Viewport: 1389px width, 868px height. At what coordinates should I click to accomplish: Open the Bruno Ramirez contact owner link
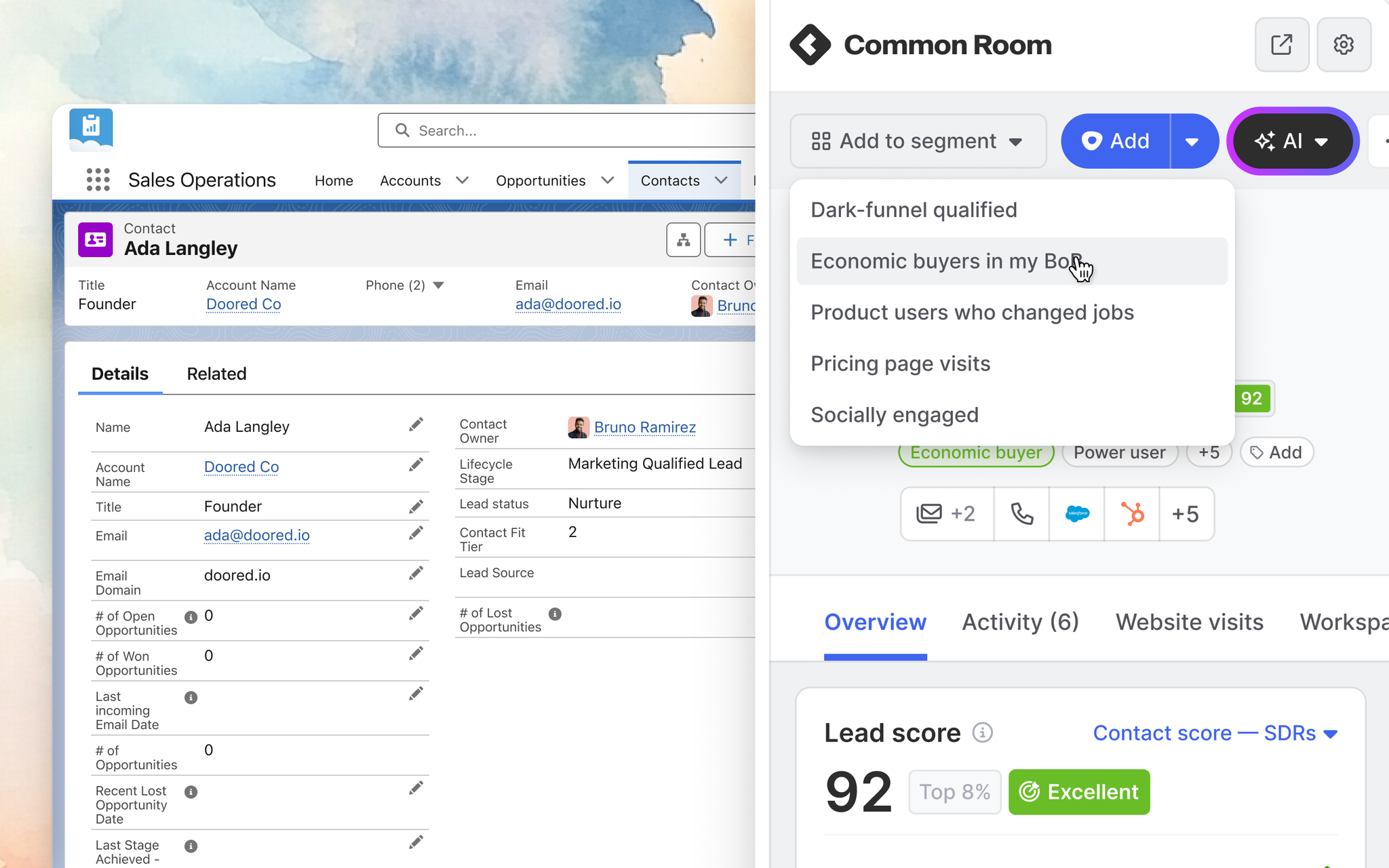click(644, 427)
